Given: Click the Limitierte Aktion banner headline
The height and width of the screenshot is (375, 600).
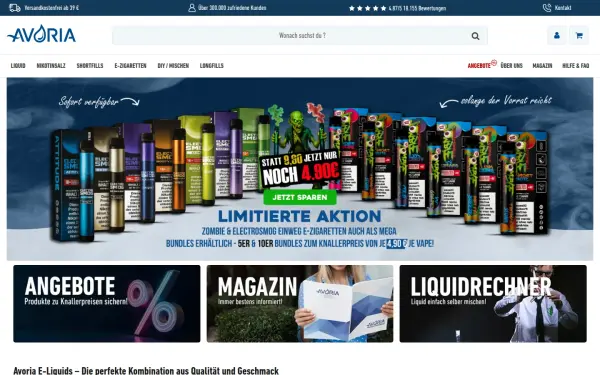Looking at the screenshot, I should coord(300,216).
